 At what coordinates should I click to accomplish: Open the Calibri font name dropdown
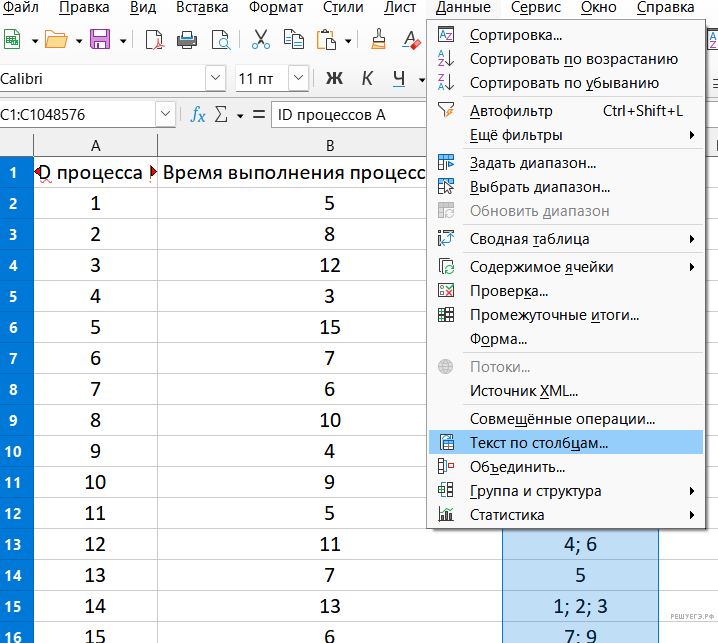pos(215,78)
